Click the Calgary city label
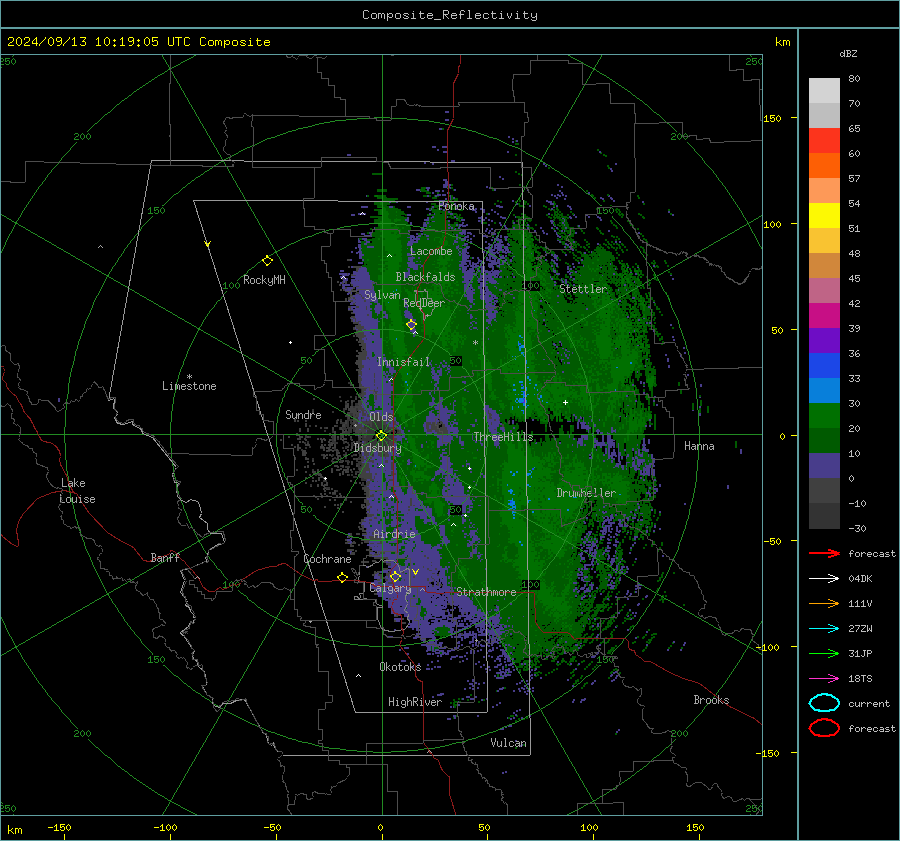900x841 pixels. tap(390, 588)
